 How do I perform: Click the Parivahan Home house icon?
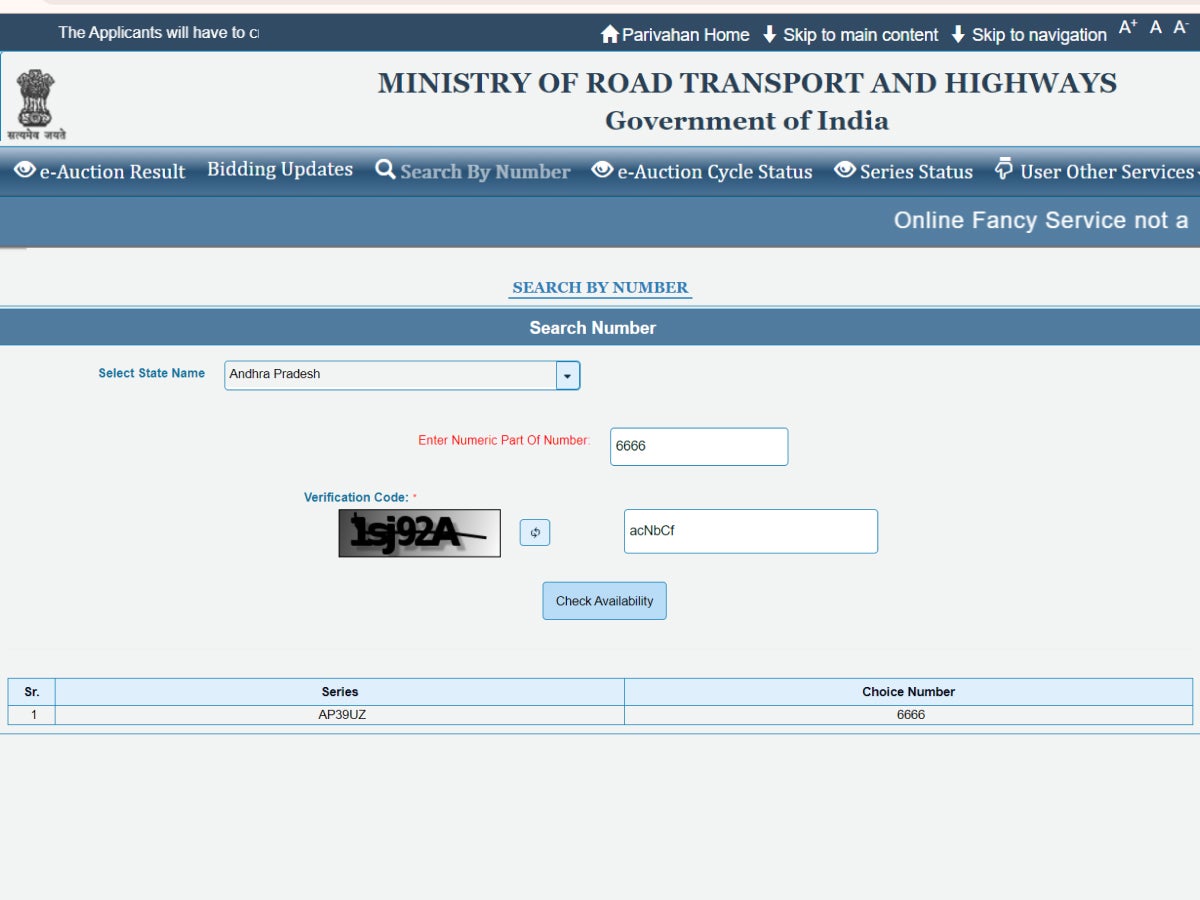click(610, 33)
